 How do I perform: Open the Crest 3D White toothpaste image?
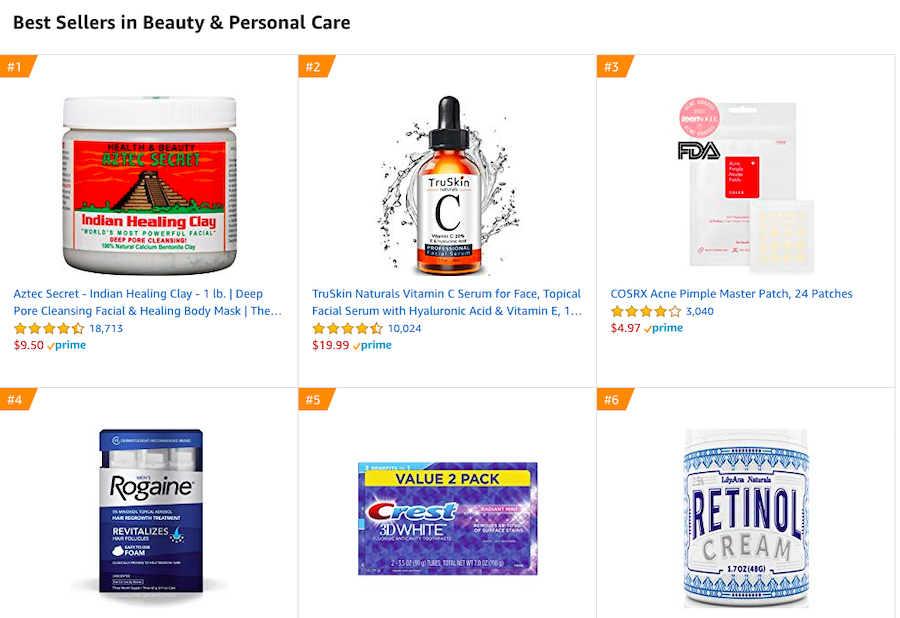click(447, 518)
